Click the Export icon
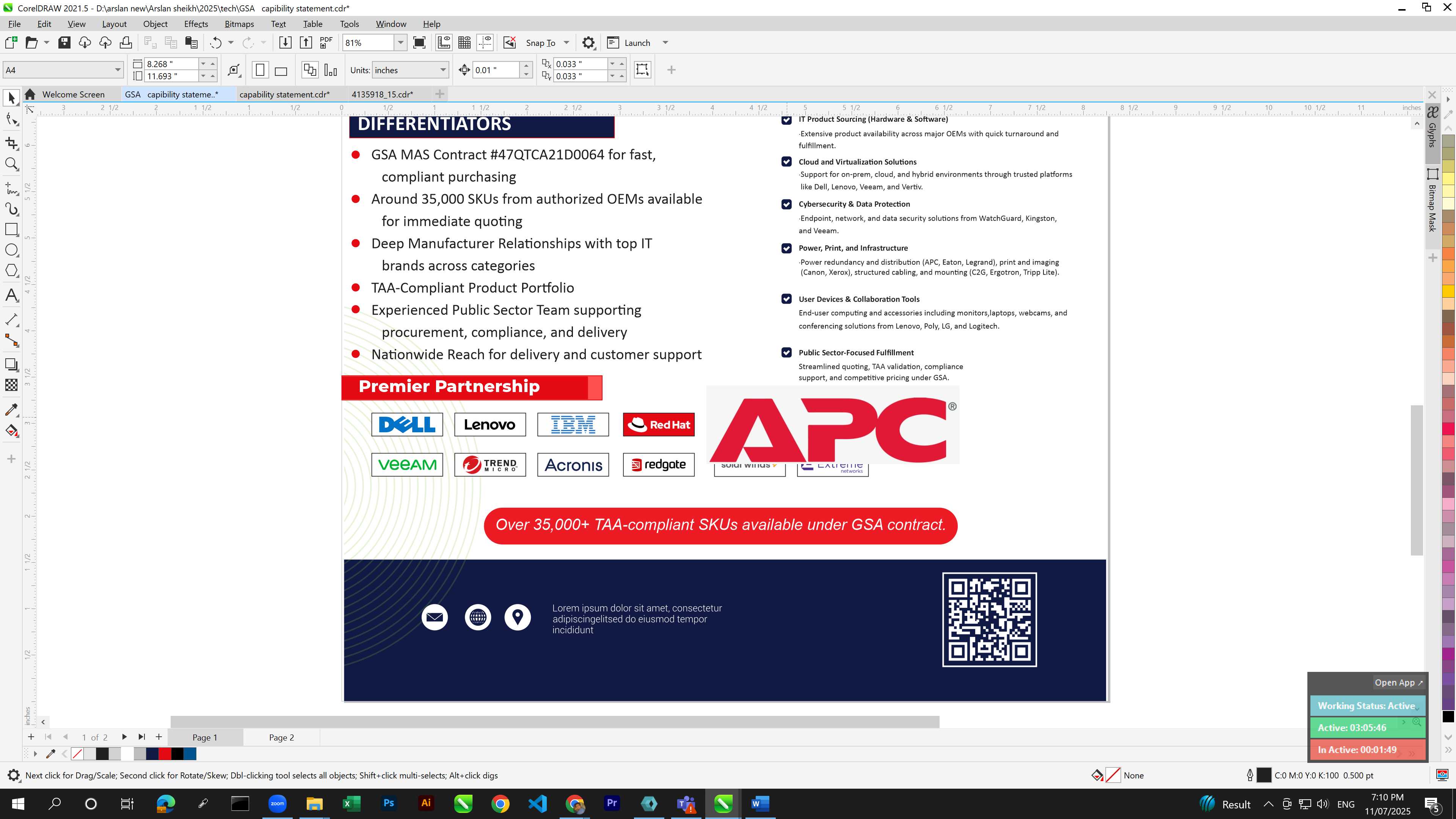Image resolution: width=1456 pixels, height=819 pixels. tap(306, 42)
